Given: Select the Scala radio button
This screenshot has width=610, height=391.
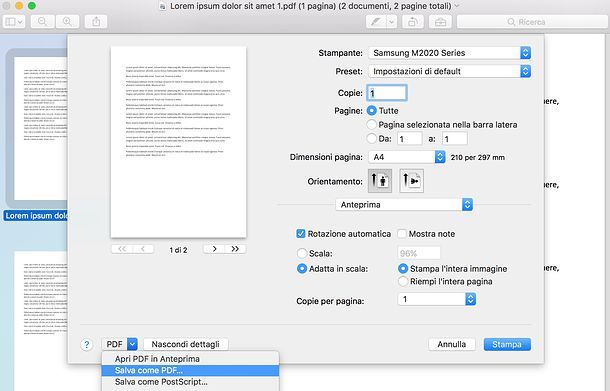Looking at the screenshot, I should [302, 253].
